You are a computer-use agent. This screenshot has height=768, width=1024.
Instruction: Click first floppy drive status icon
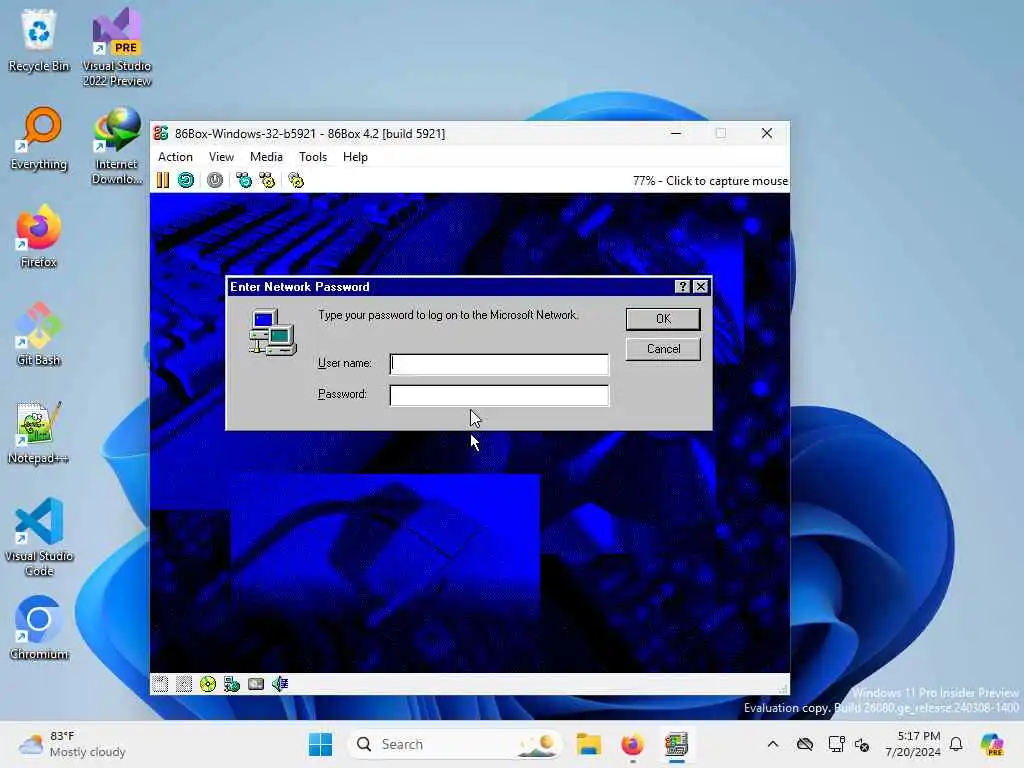[160, 684]
